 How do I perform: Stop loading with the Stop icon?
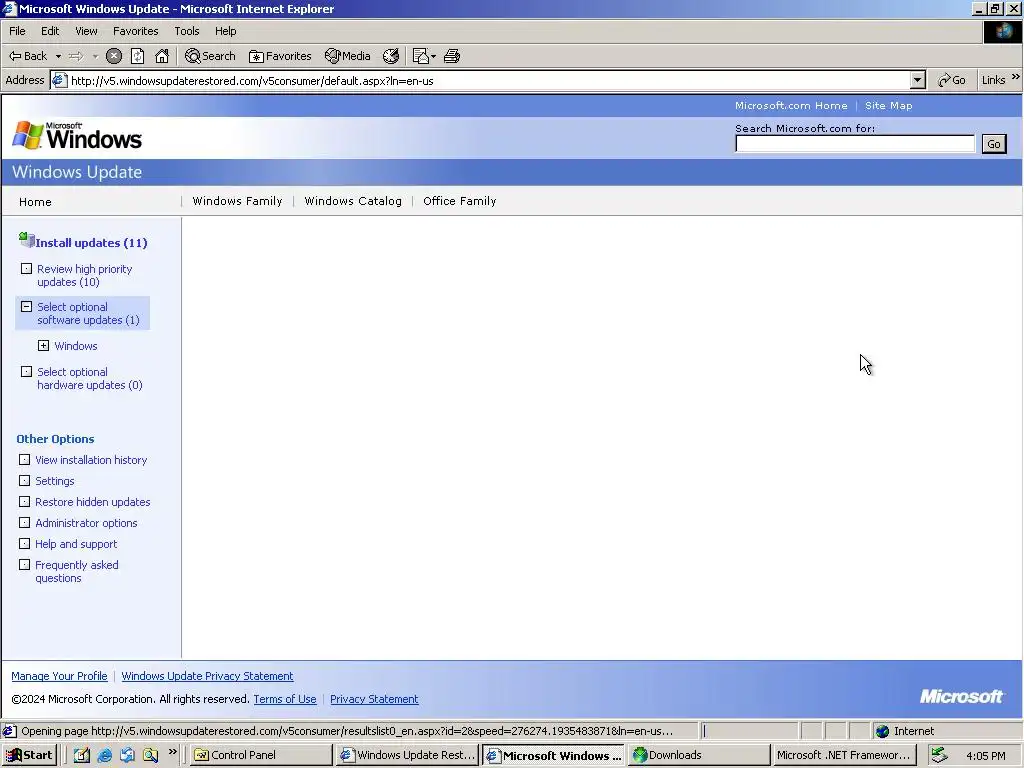114,56
